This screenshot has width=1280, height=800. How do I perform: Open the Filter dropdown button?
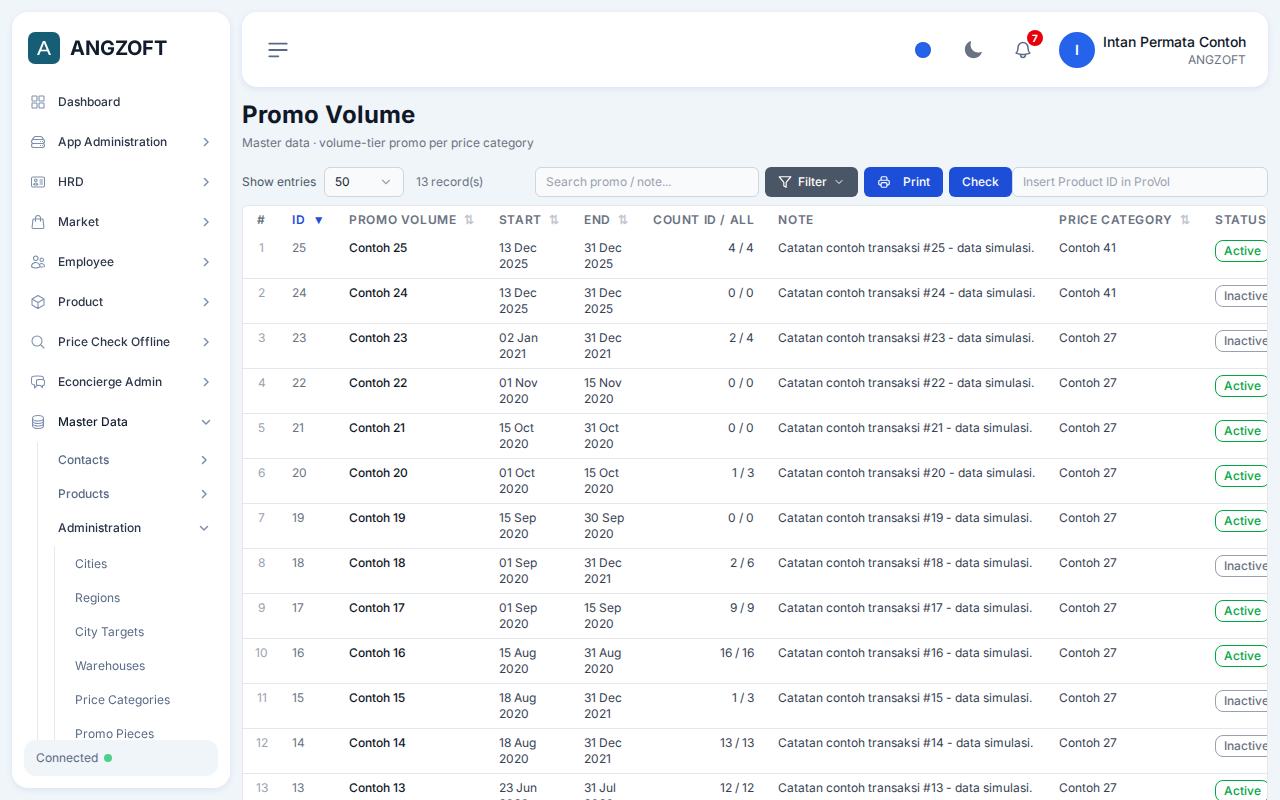pos(811,182)
